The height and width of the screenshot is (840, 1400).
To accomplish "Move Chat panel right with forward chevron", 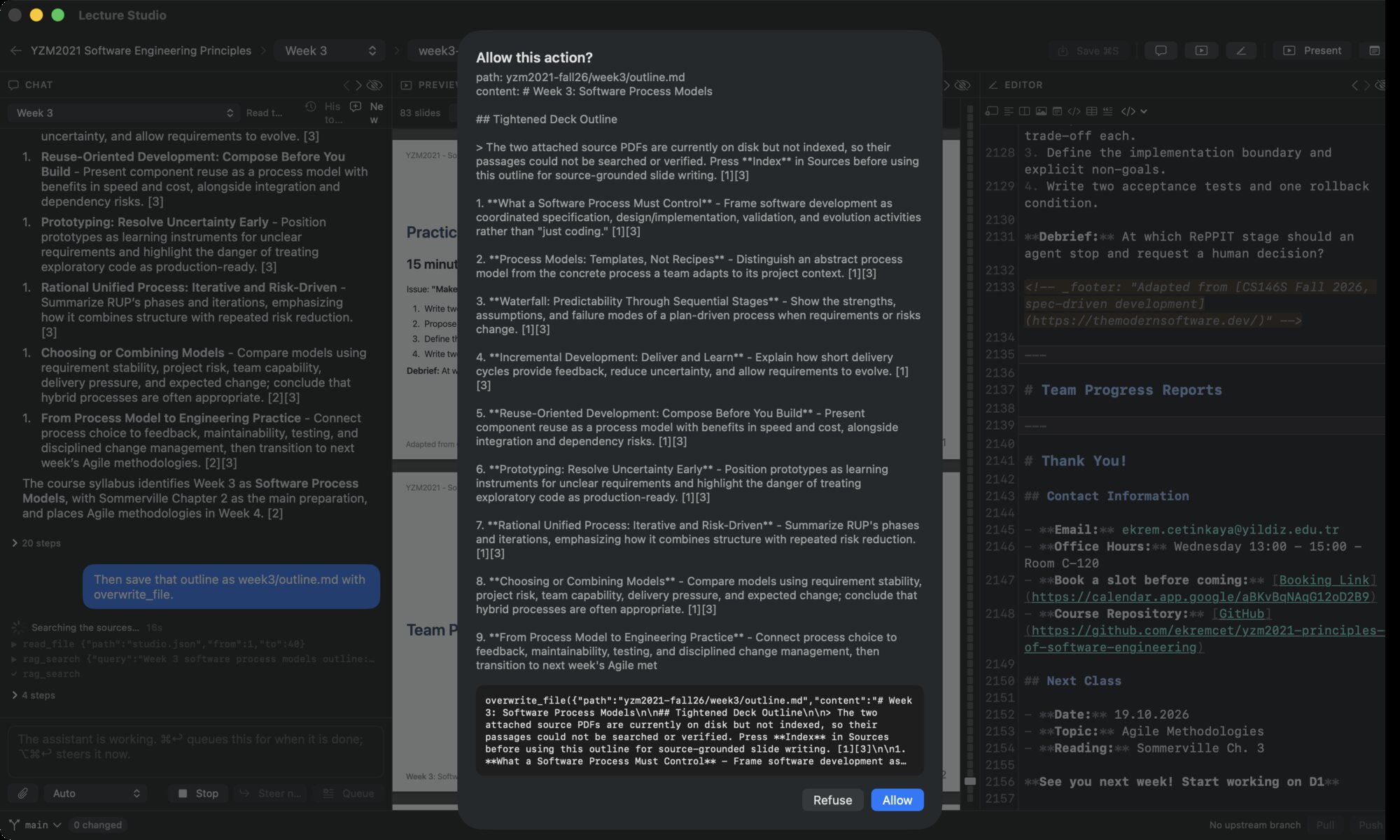I will pyautogui.click(x=359, y=85).
